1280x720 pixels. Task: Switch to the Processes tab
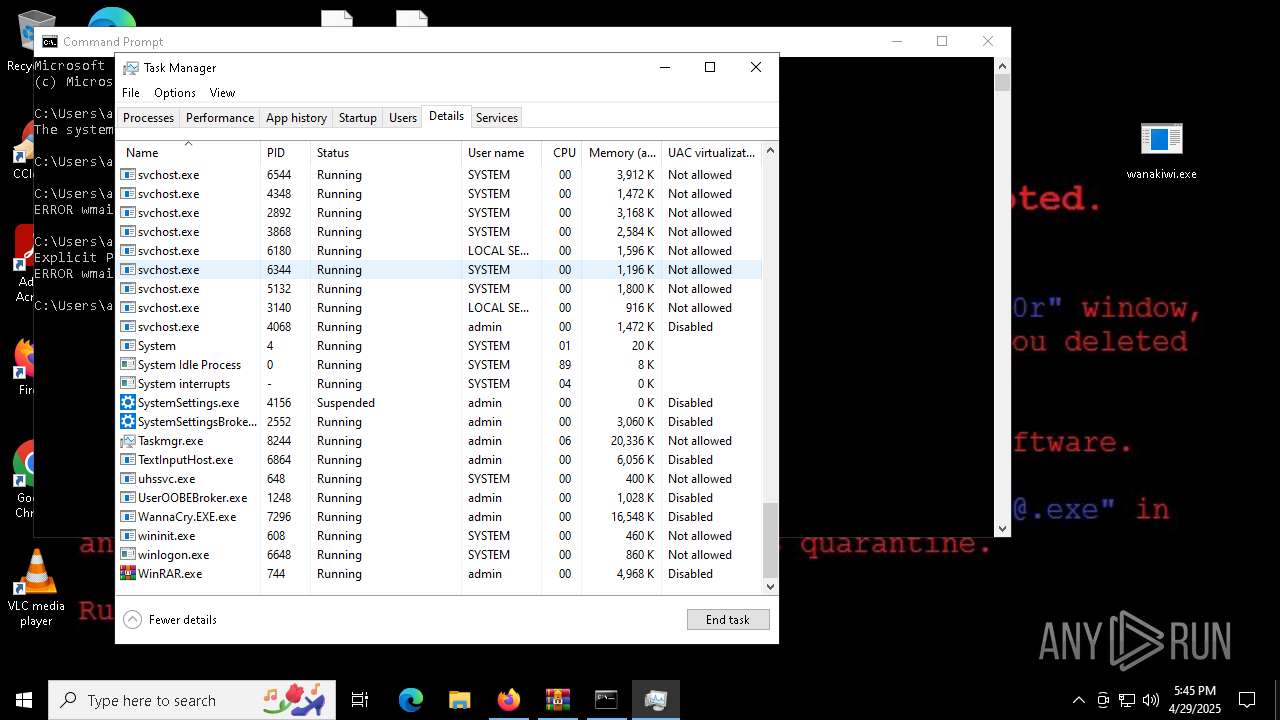(x=148, y=118)
